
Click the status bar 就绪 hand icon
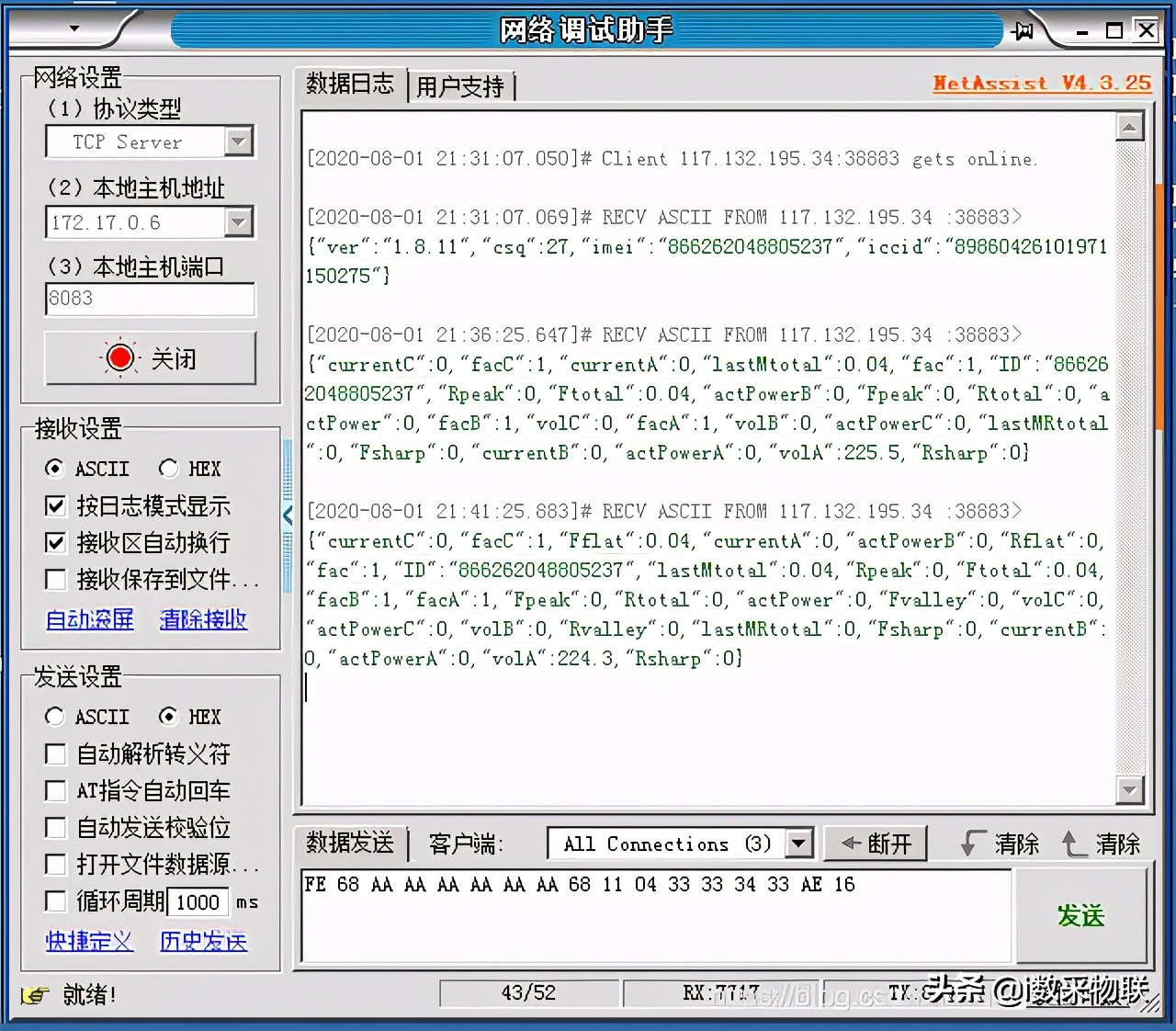point(35,995)
